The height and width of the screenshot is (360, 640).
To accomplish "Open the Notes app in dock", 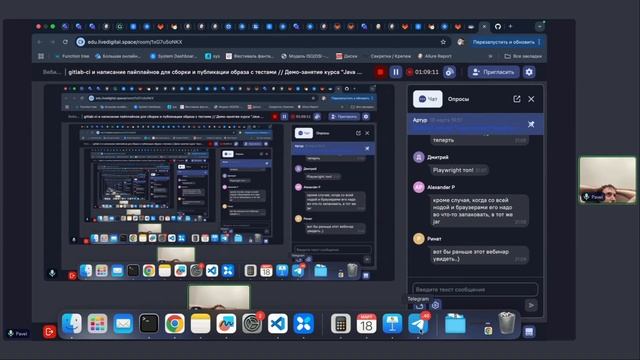I will (x=200, y=324).
